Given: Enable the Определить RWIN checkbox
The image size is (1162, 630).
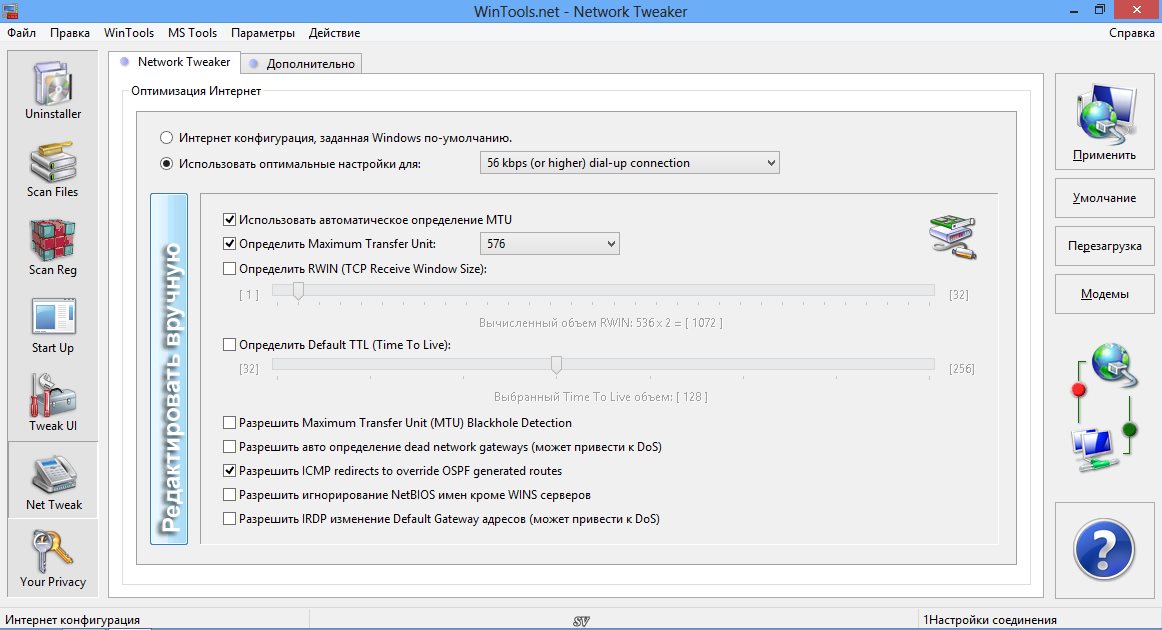Looking at the screenshot, I should pyautogui.click(x=230, y=268).
